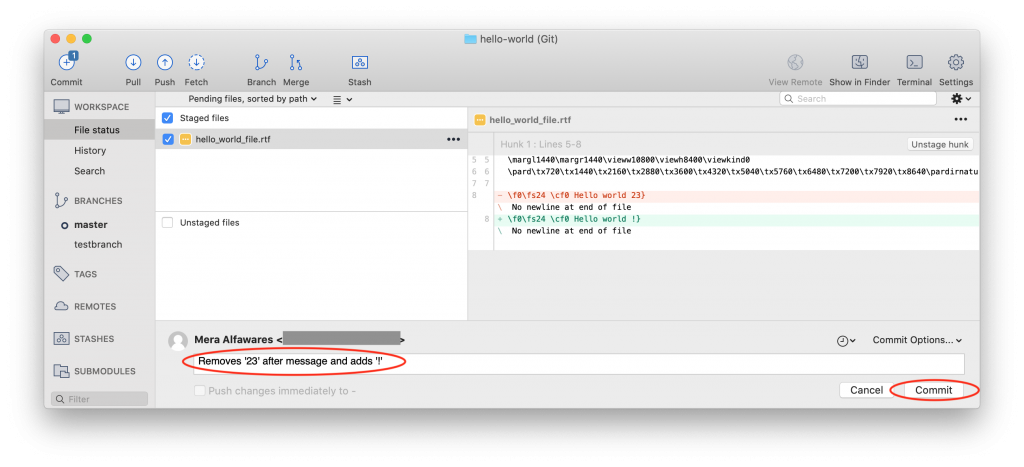The height and width of the screenshot is (467, 1024).
Task: Open Pending files sort dropdown
Action: [x=253, y=99]
